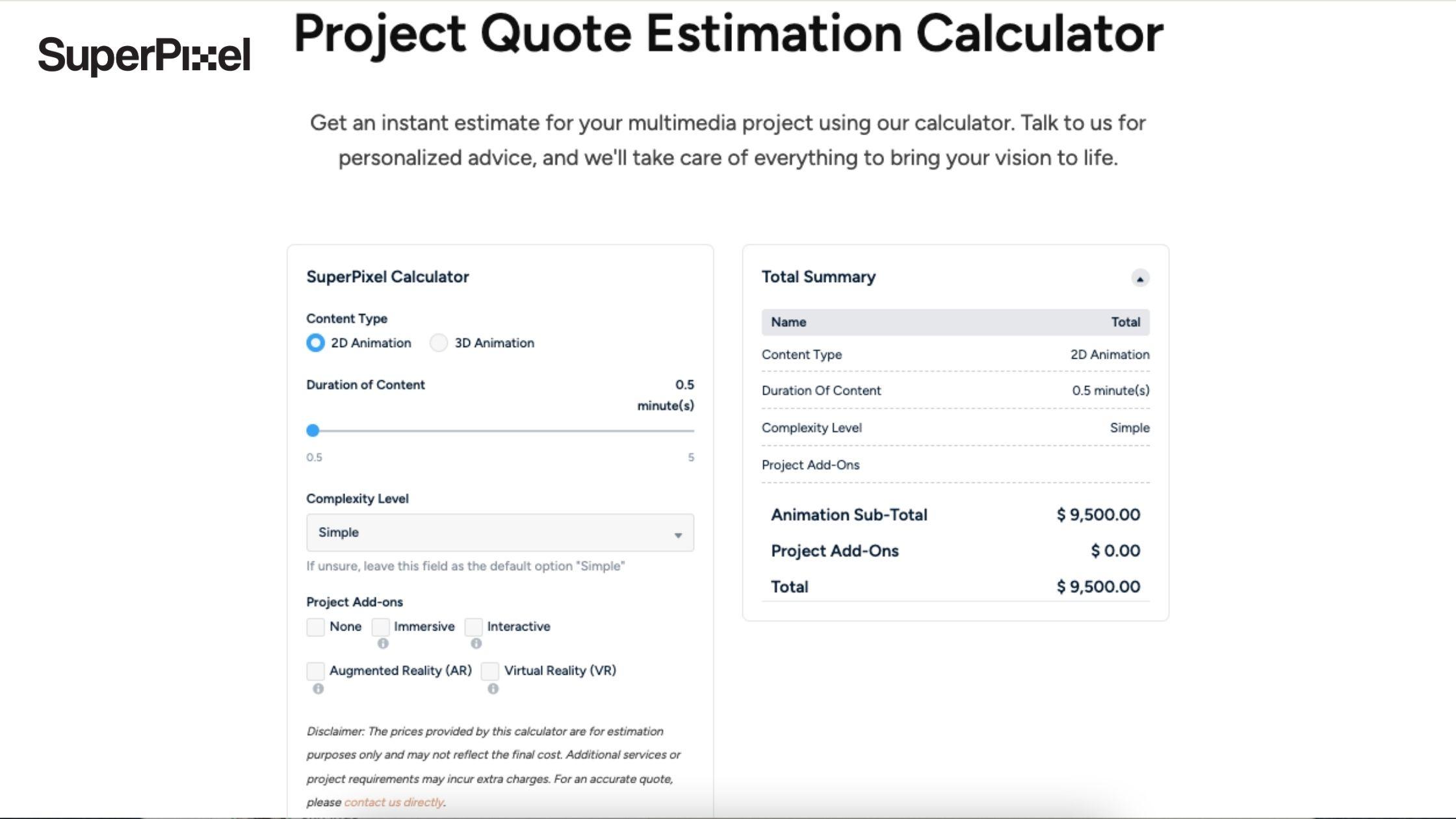Image resolution: width=1456 pixels, height=819 pixels.
Task: Select the 2D Animation radio button
Action: (315, 343)
